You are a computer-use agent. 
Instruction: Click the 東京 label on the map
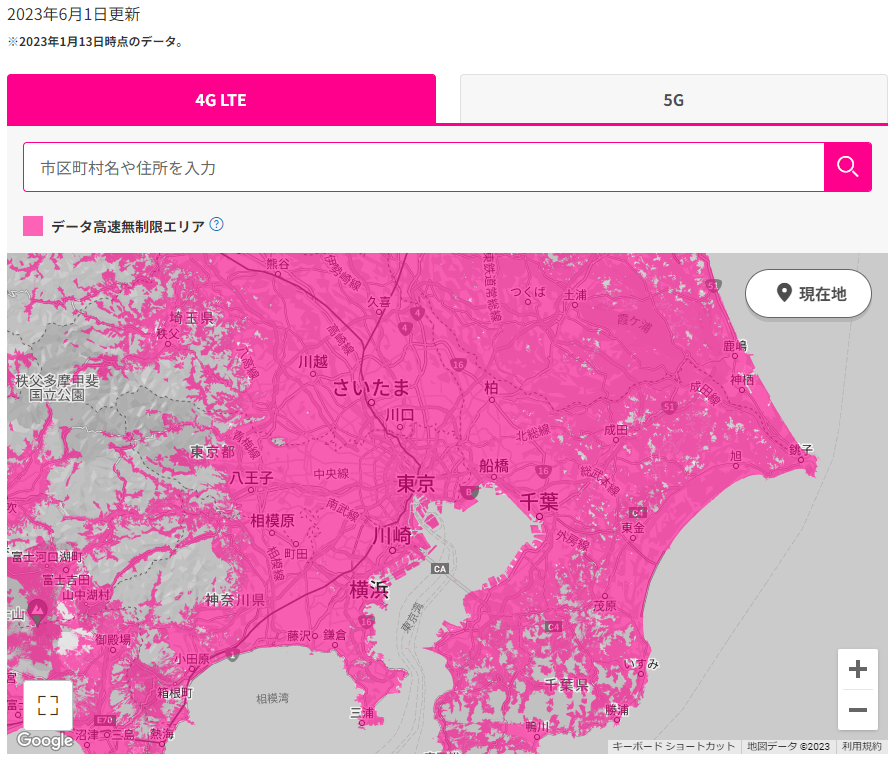416,483
